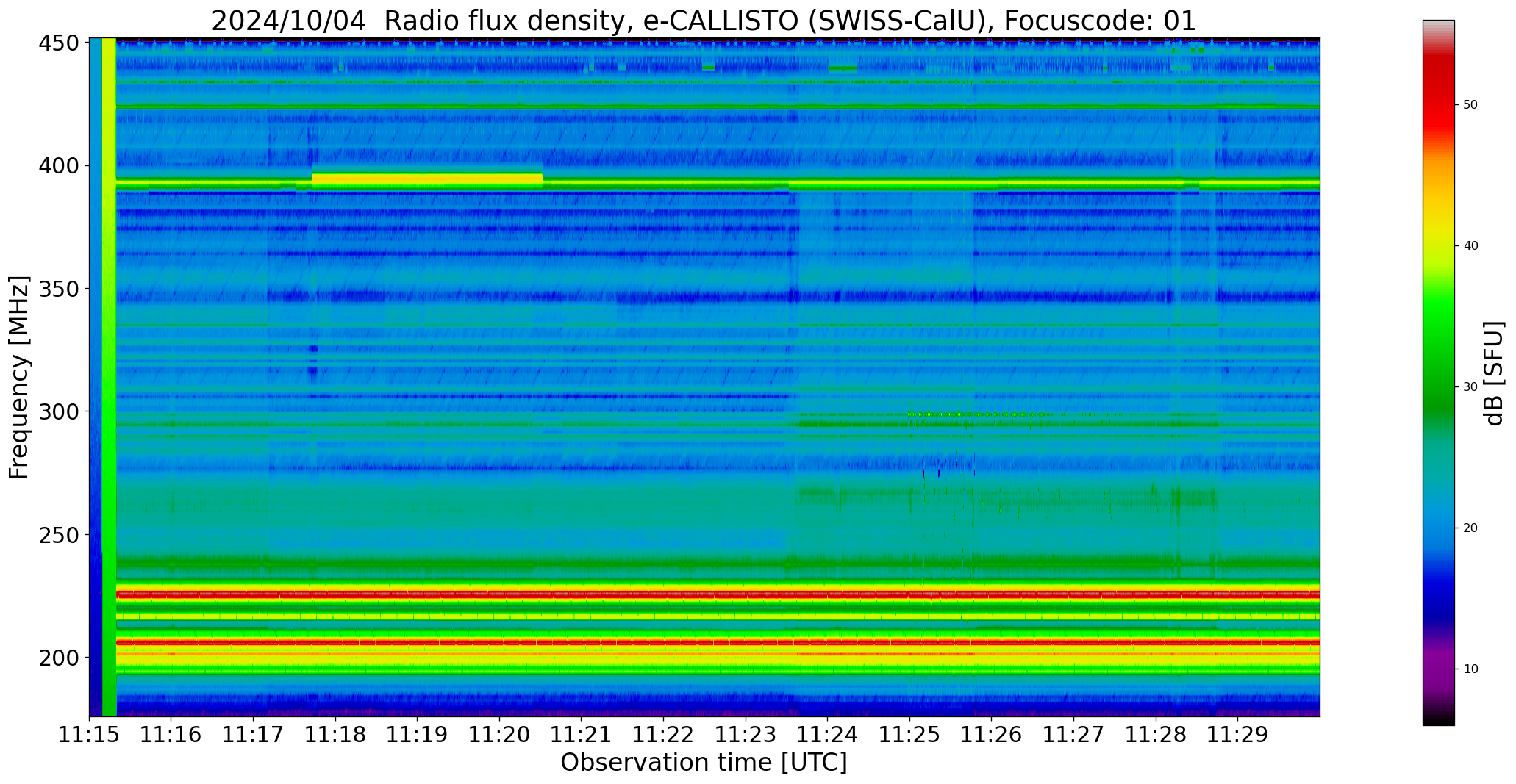This screenshot has height=784, width=1516.
Task: Click the 200 frequency tick label
Action: tap(59, 658)
